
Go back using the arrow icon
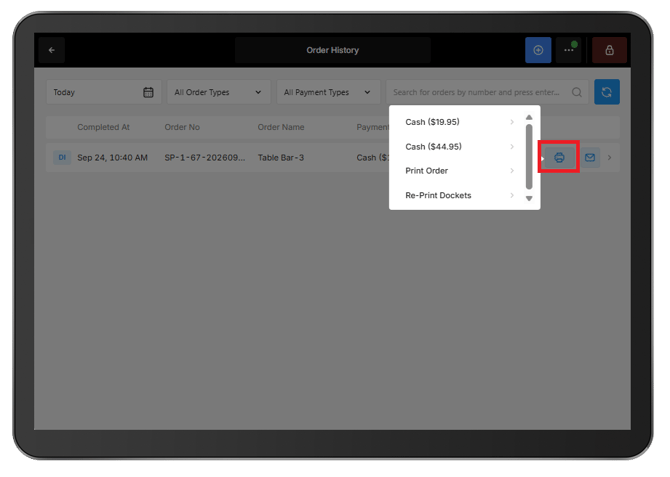52,50
